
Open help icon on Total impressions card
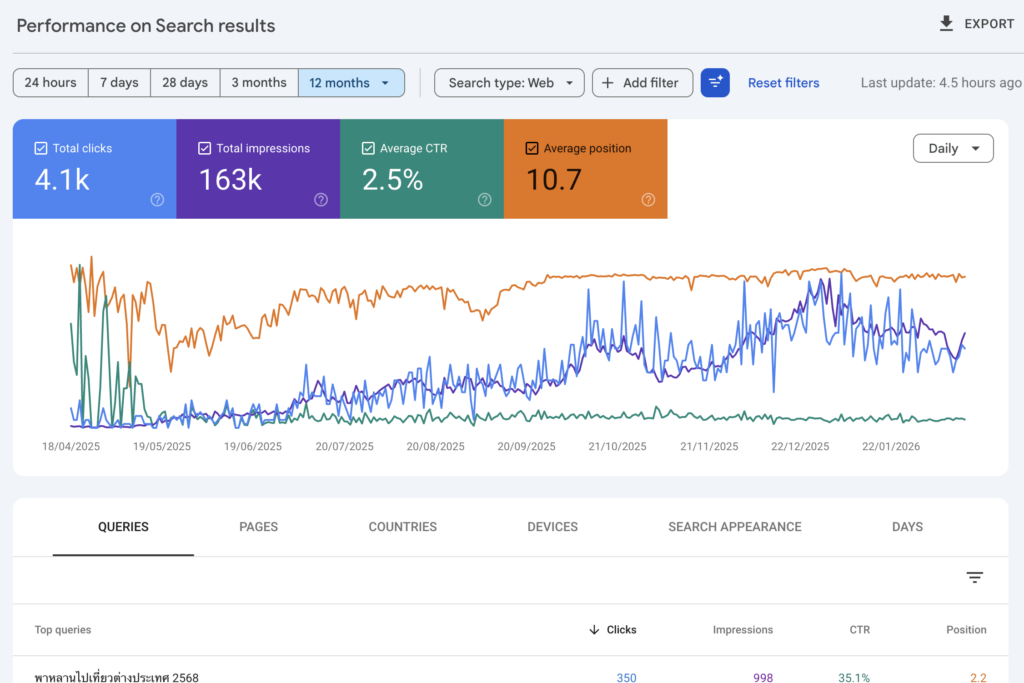pyautogui.click(x=321, y=200)
